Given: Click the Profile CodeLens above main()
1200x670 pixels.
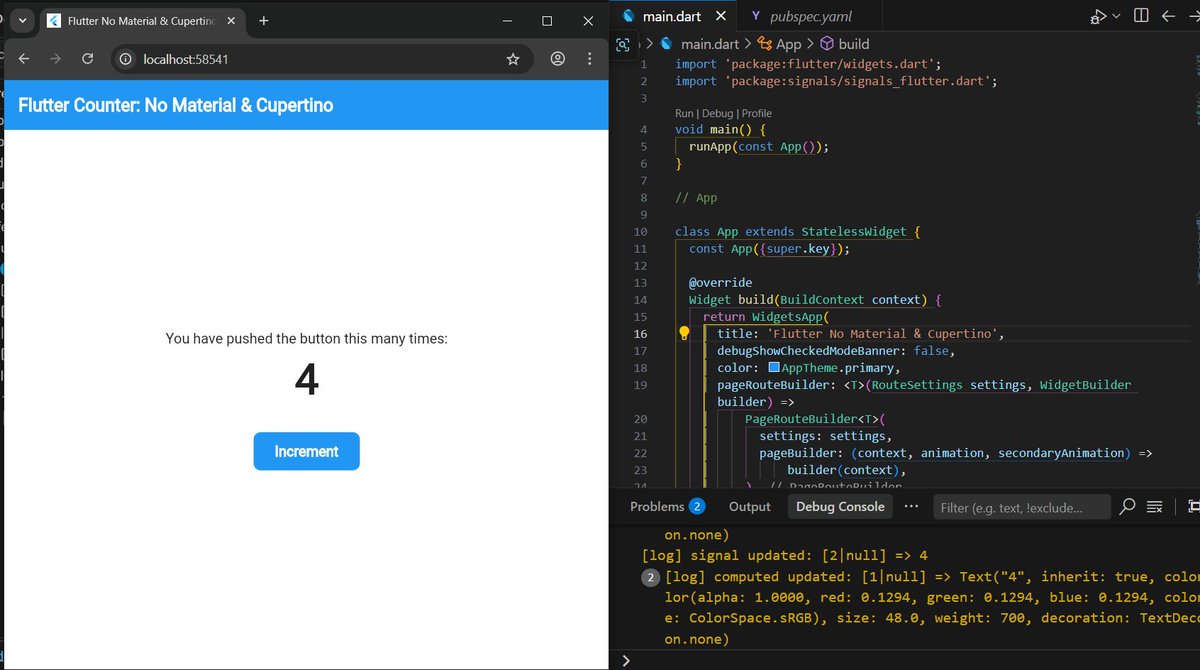Looking at the screenshot, I should (757, 113).
